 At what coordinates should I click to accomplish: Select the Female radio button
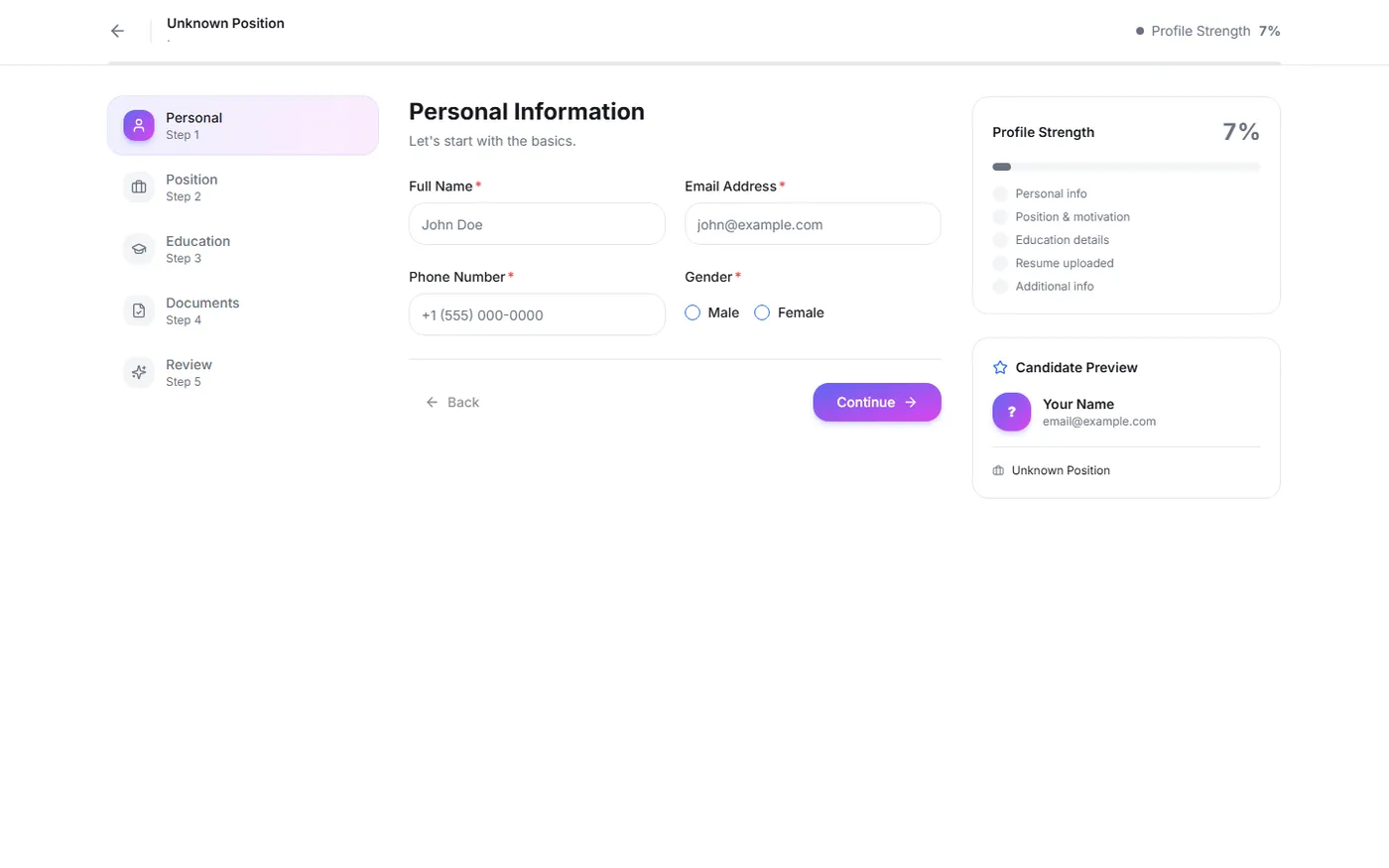pyautogui.click(x=762, y=312)
